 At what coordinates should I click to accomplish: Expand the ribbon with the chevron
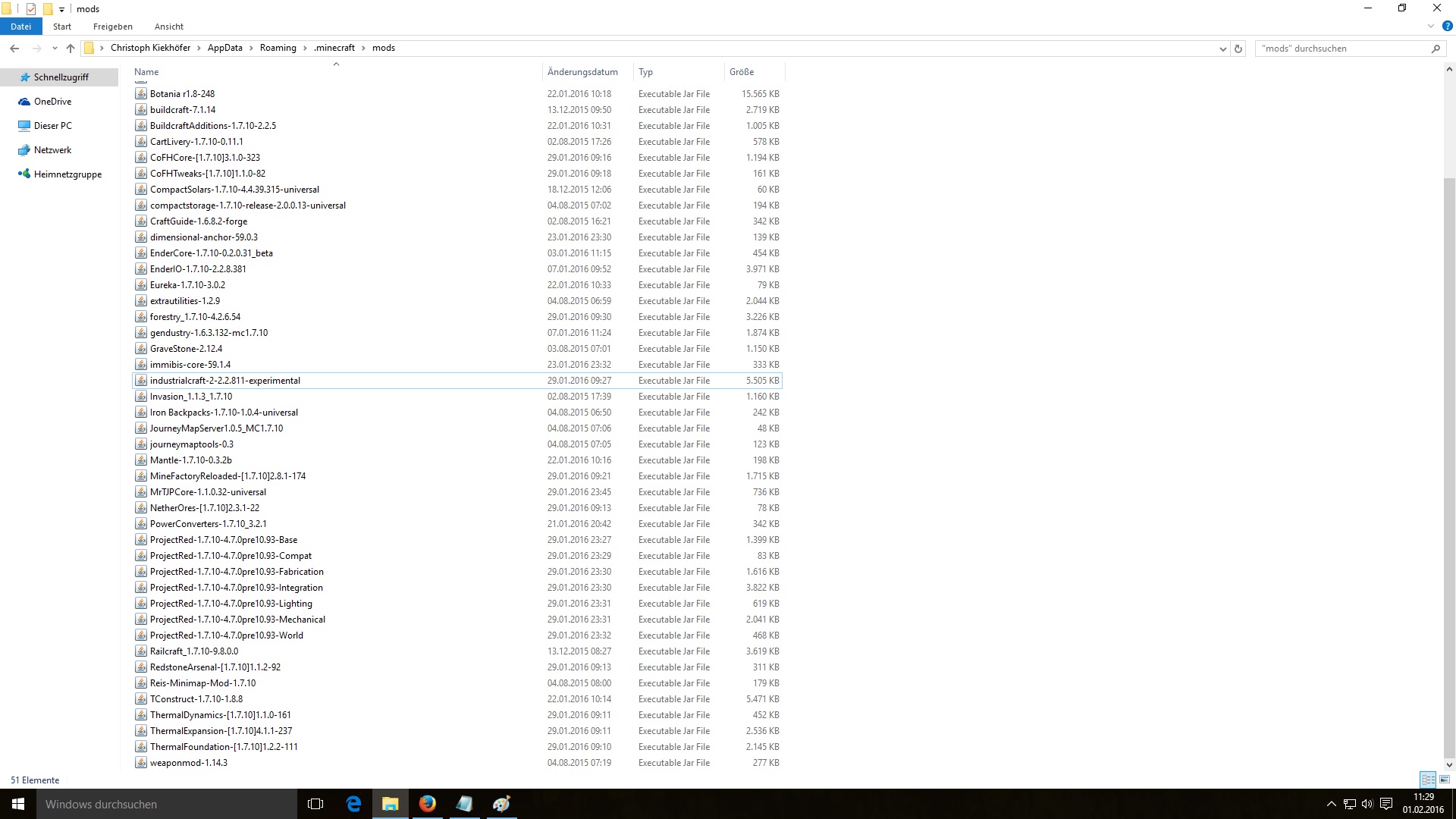click(x=1431, y=26)
